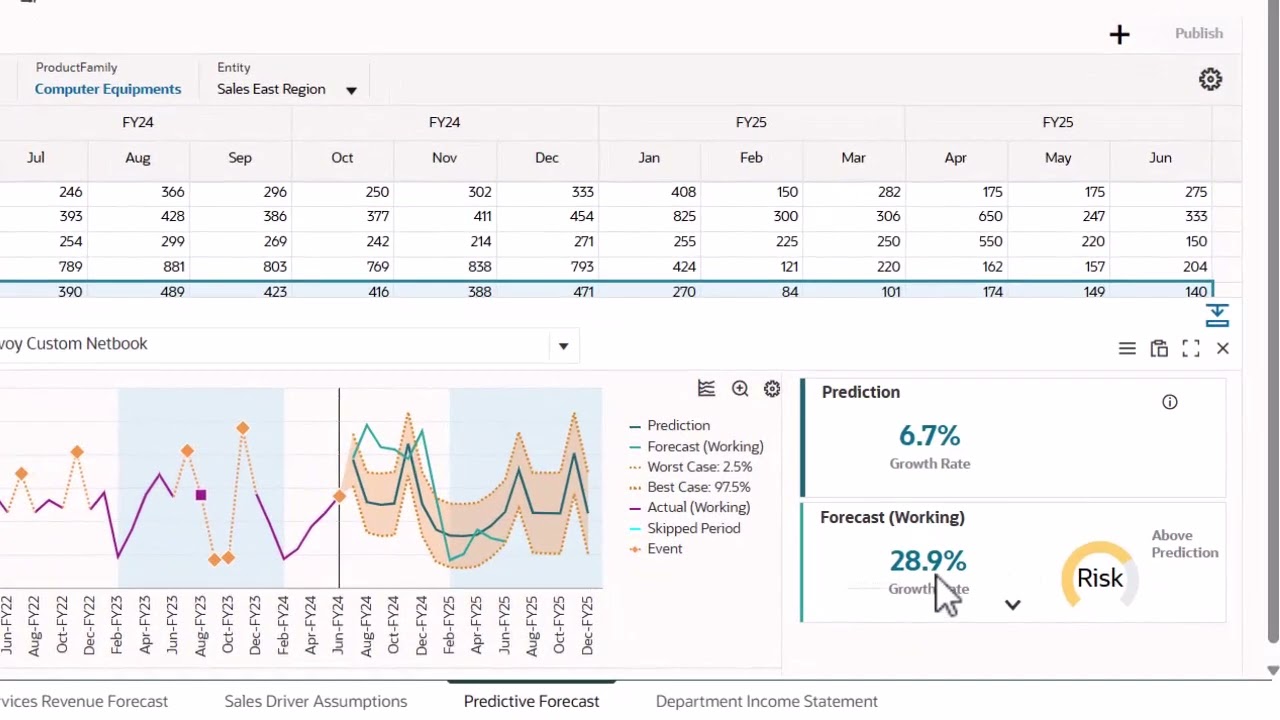1280x720 pixels.
Task: Click the Publish button
Action: click(x=1199, y=33)
